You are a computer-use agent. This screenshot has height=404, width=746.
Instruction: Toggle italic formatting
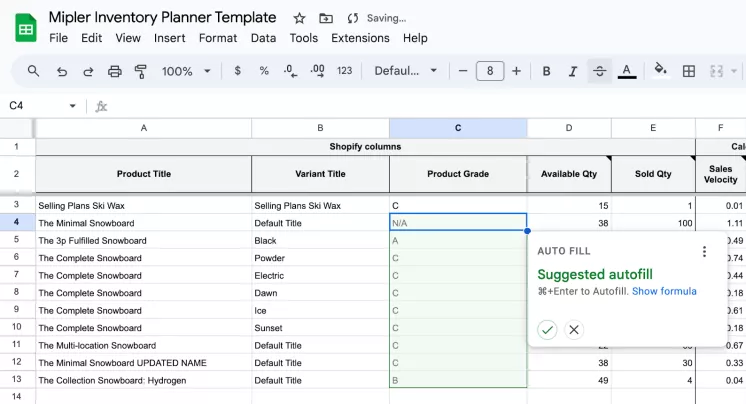[573, 71]
